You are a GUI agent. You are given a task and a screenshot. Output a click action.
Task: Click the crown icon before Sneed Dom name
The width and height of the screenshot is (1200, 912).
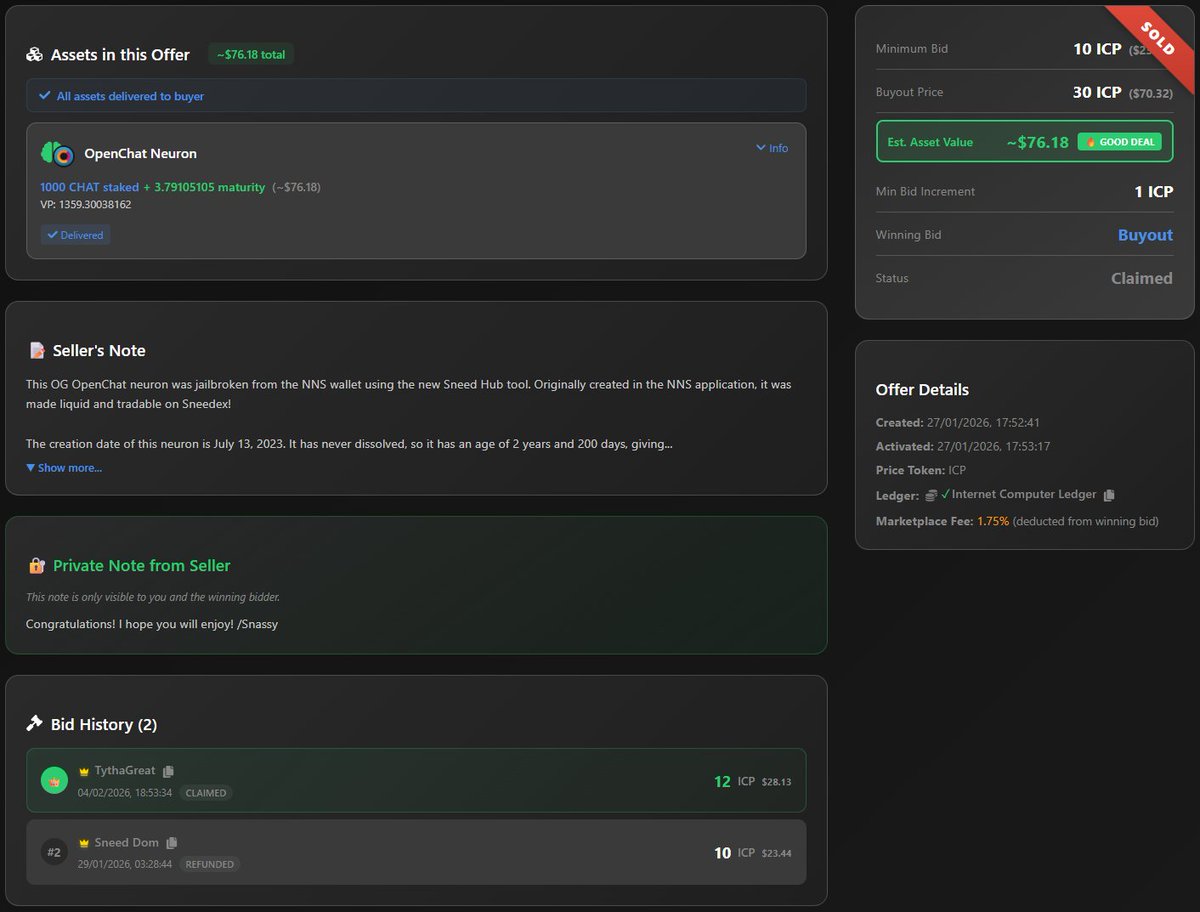84,843
